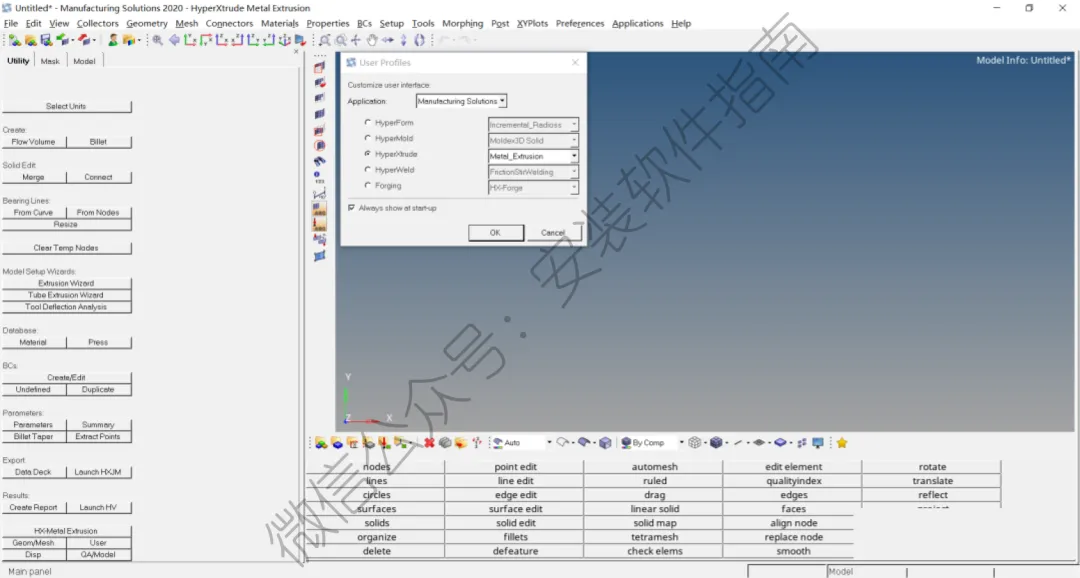Click the Tool Deflection Analysis button
The height and width of the screenshot is (578, 1080).
pos(66,307)
